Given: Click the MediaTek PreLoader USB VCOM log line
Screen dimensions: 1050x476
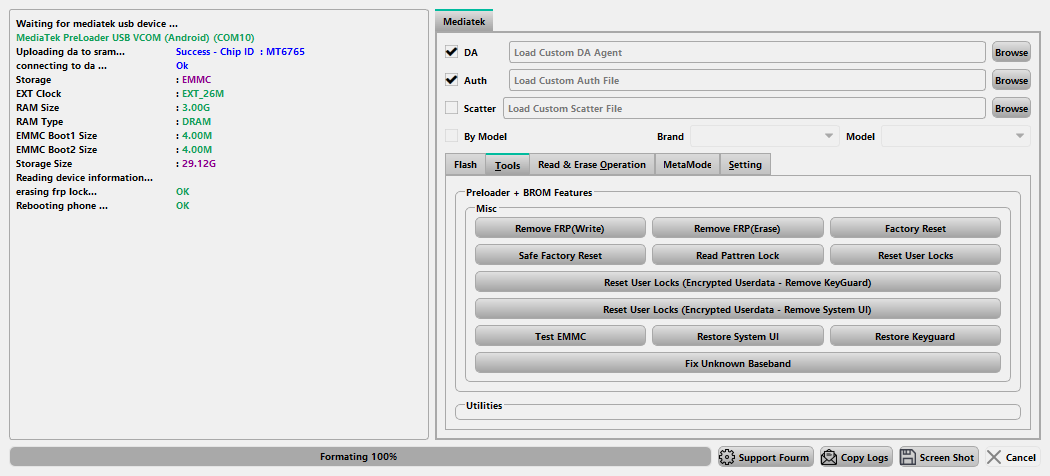Looking at the screenshot, I should 135,37.
